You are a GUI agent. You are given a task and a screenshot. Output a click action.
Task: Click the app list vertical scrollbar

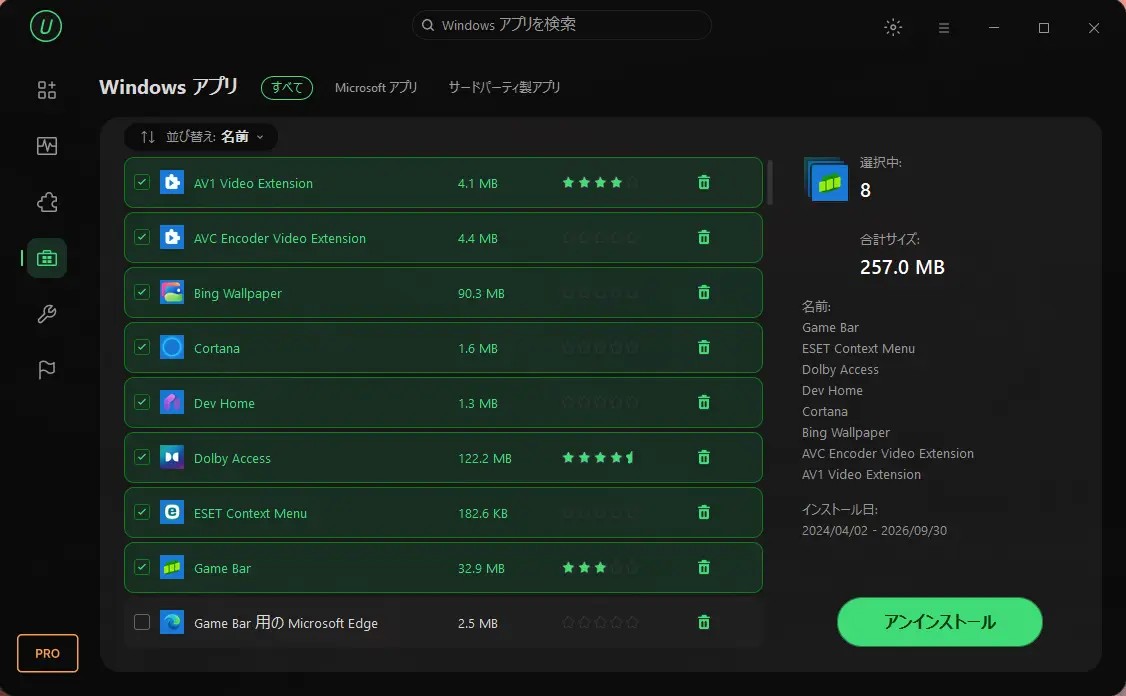click(x=770, y=182)
